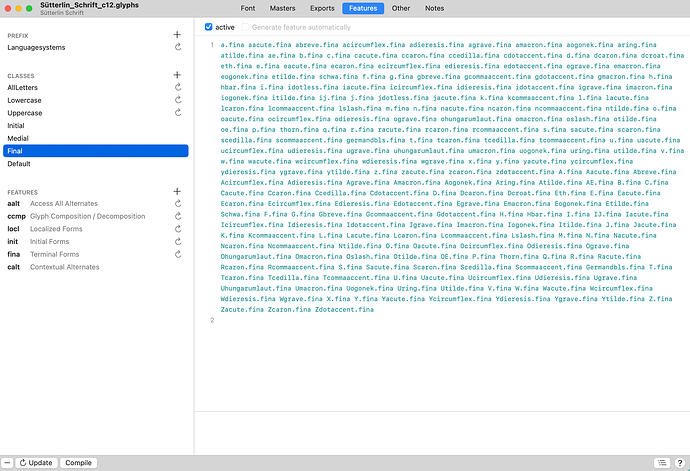
Task: Switch to the Font tab
Action: coord(248,8)
